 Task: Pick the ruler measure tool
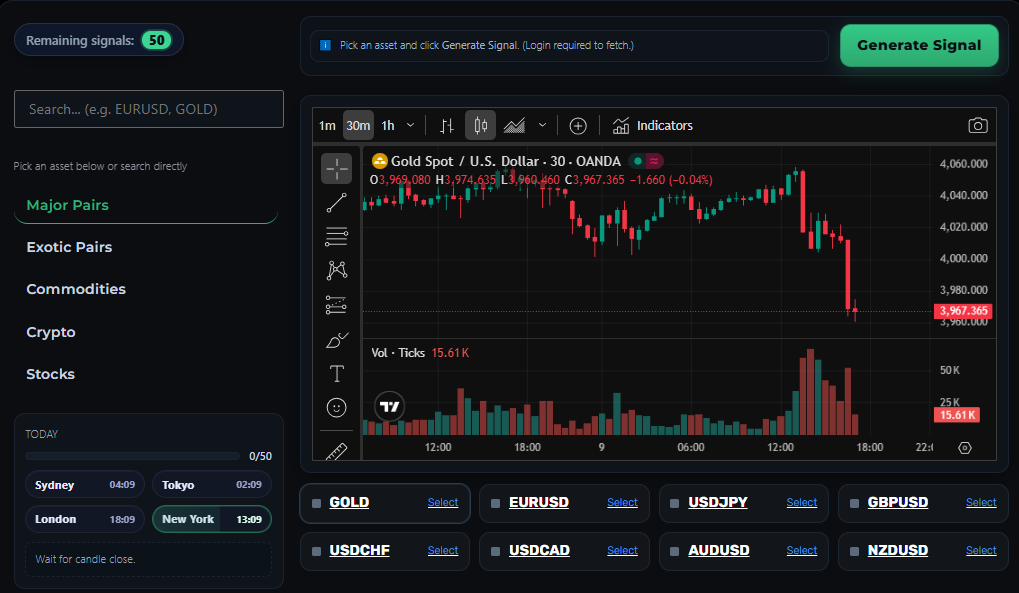tap(336, 450)
